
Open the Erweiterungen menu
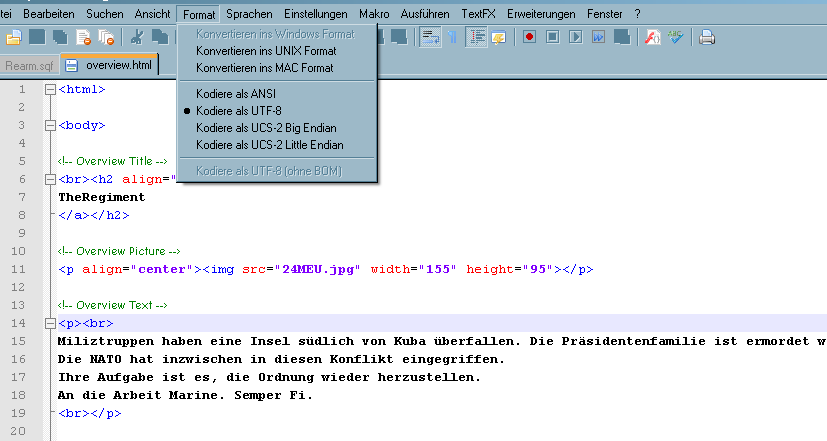pos(541,14)
